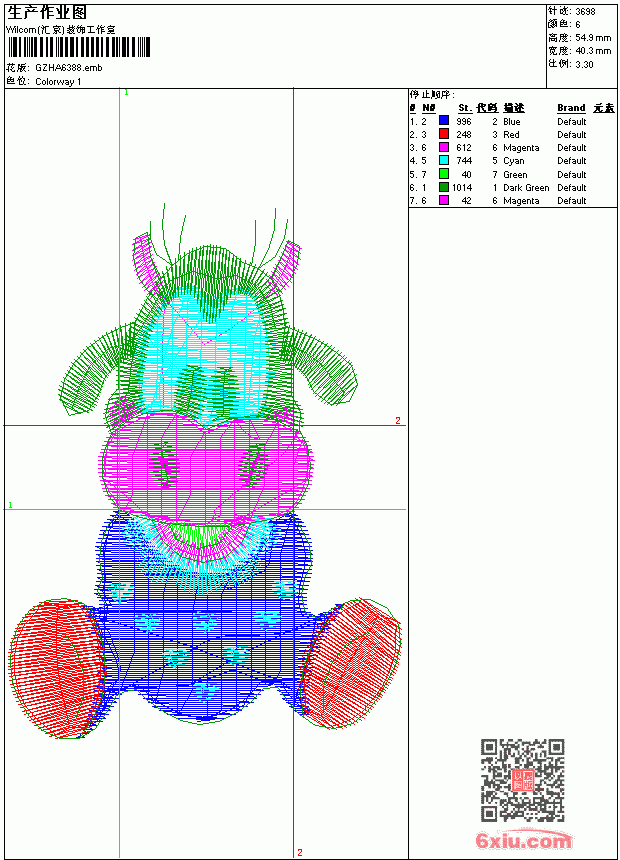Click the Colorway 1 label
The width and height of the screenshot is (620, 860).
58,82
